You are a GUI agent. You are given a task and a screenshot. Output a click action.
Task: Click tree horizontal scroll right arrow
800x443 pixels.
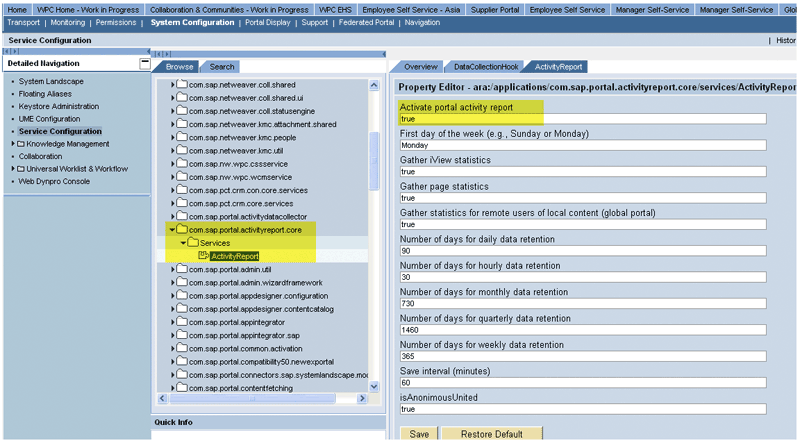362,398
